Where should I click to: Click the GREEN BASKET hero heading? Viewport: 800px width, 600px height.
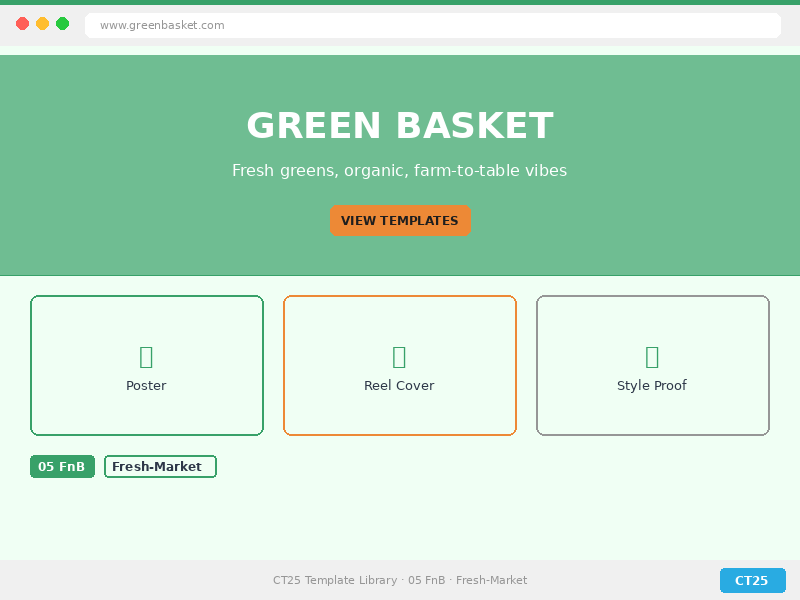(399, 127)
